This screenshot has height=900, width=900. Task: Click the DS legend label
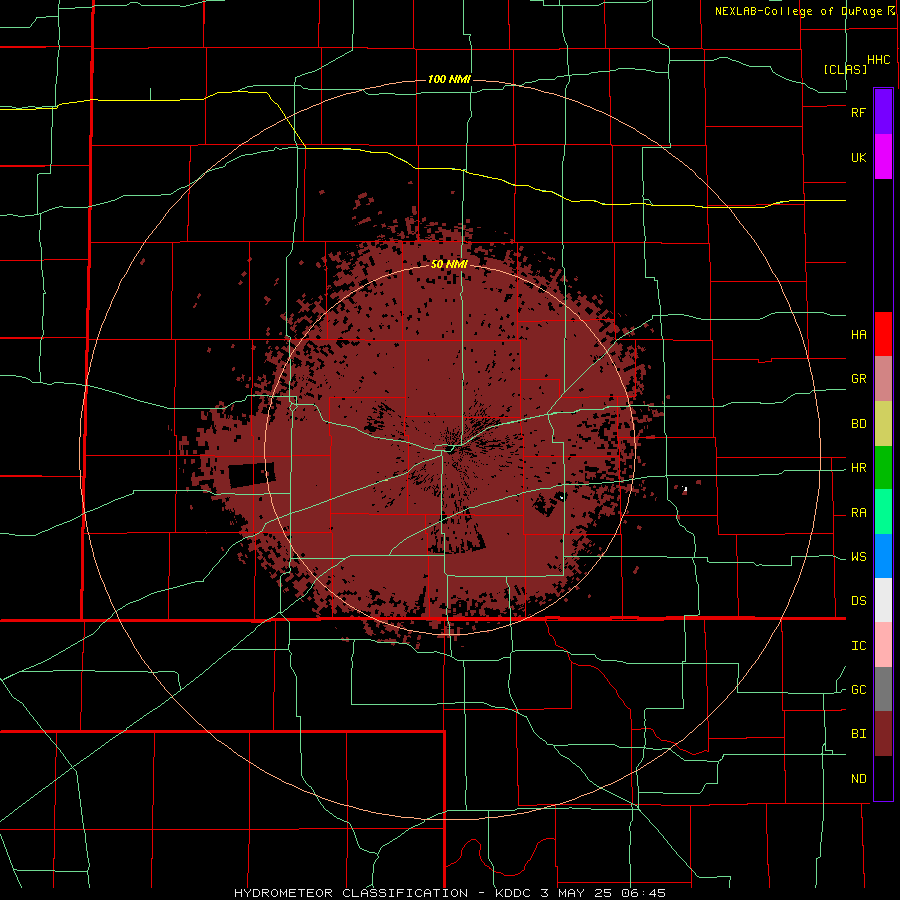tap(858, 601)
